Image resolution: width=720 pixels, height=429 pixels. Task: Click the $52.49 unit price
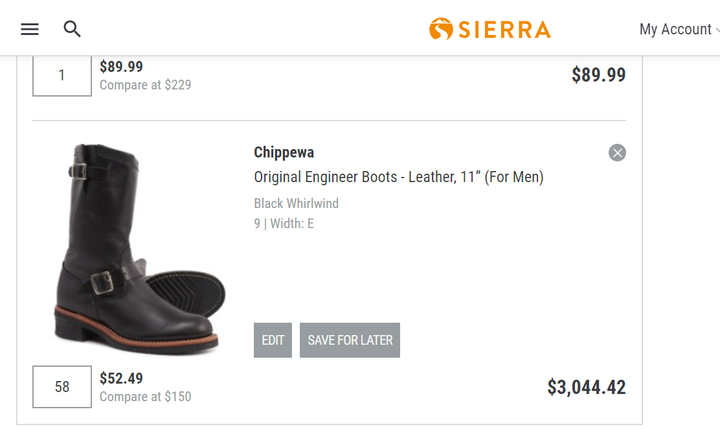pyautogui.click(x=121, y=378)
